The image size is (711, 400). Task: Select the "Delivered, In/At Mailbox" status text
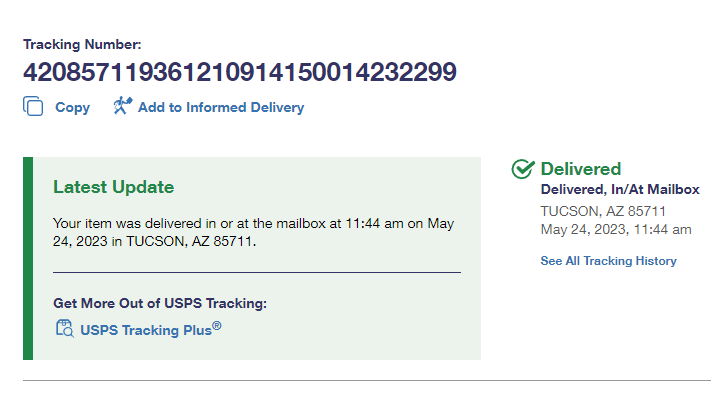tap(619, 189)
